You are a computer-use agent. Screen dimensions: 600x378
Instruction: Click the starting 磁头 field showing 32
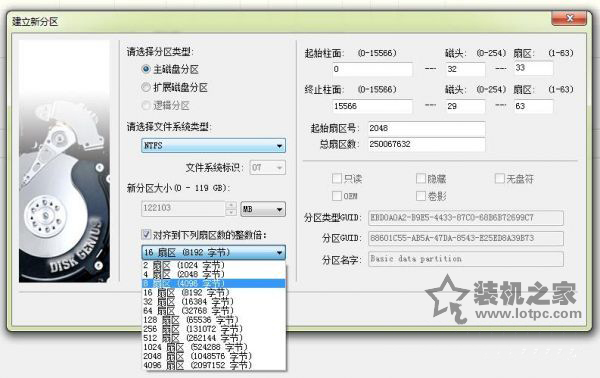[465, 69]
